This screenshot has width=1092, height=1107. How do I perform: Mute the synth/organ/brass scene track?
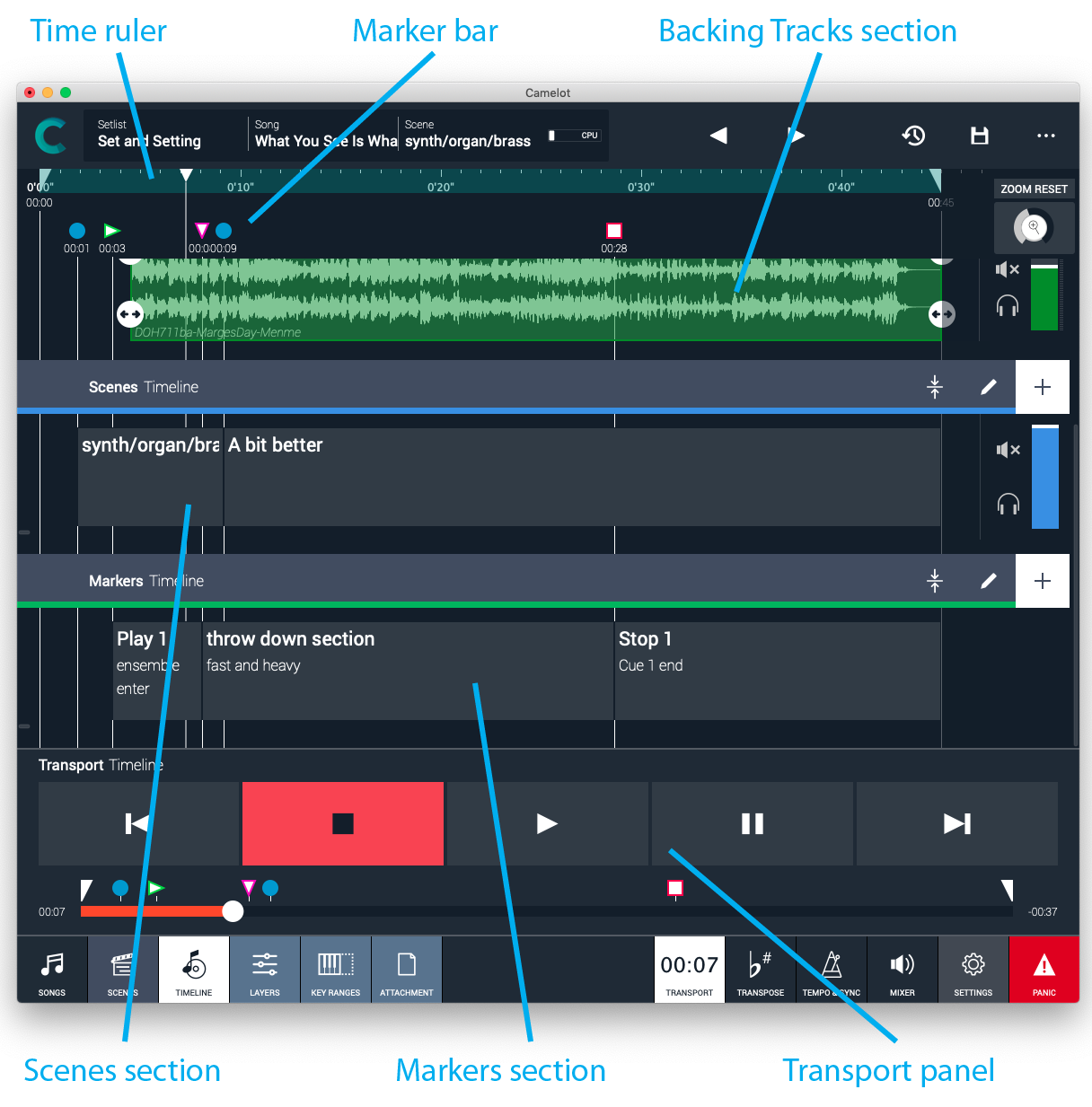(1007, 450)
